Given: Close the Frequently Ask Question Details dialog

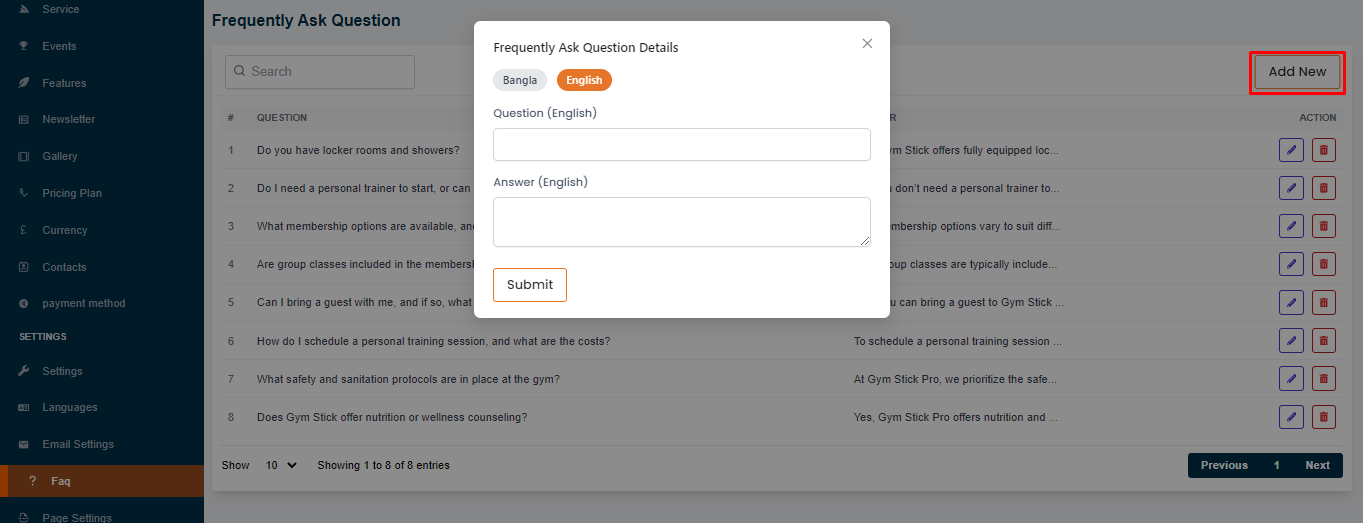Looking at the screenshot, I should click(867, 43).
